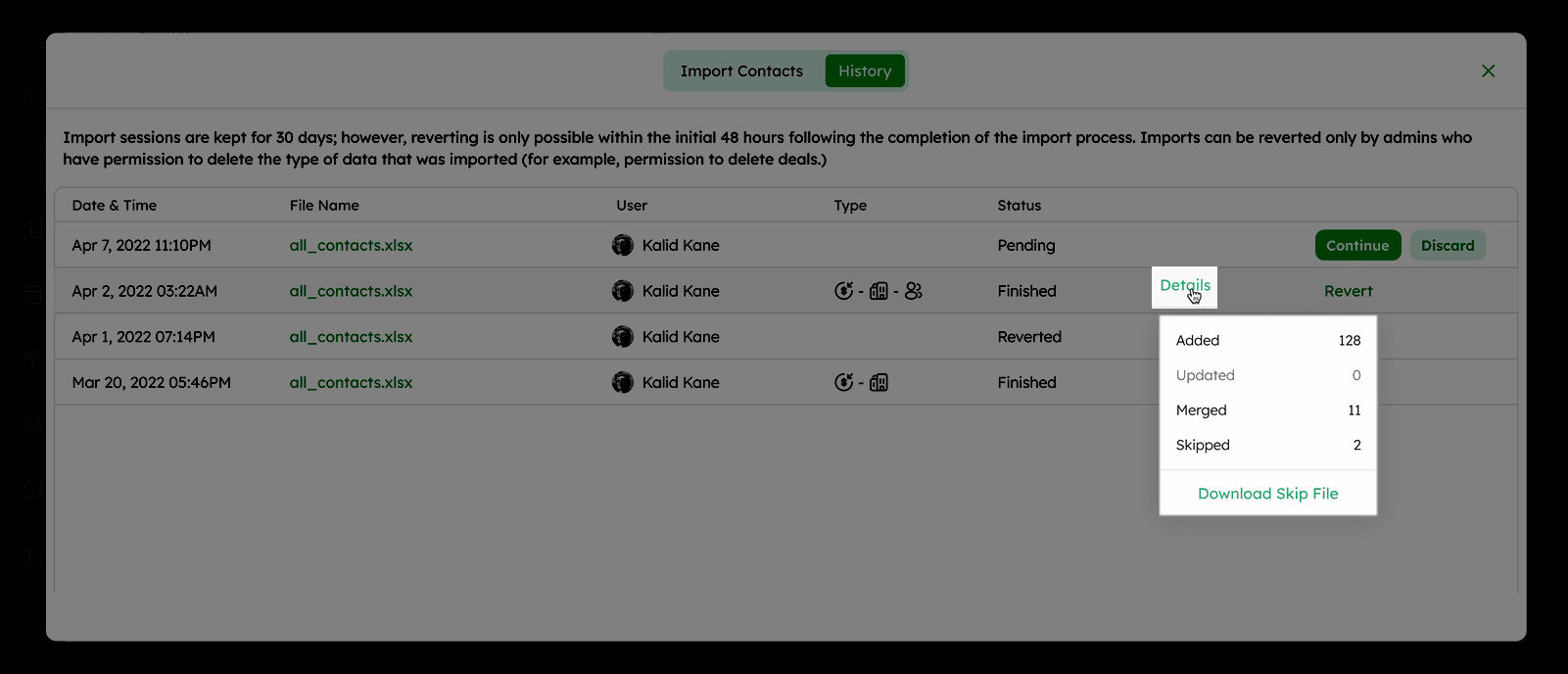Image resolution: width=1568 pixels, height=674 pixels.
Task: Click the deals icon in Apr 2 row
Action: (843, 291)
